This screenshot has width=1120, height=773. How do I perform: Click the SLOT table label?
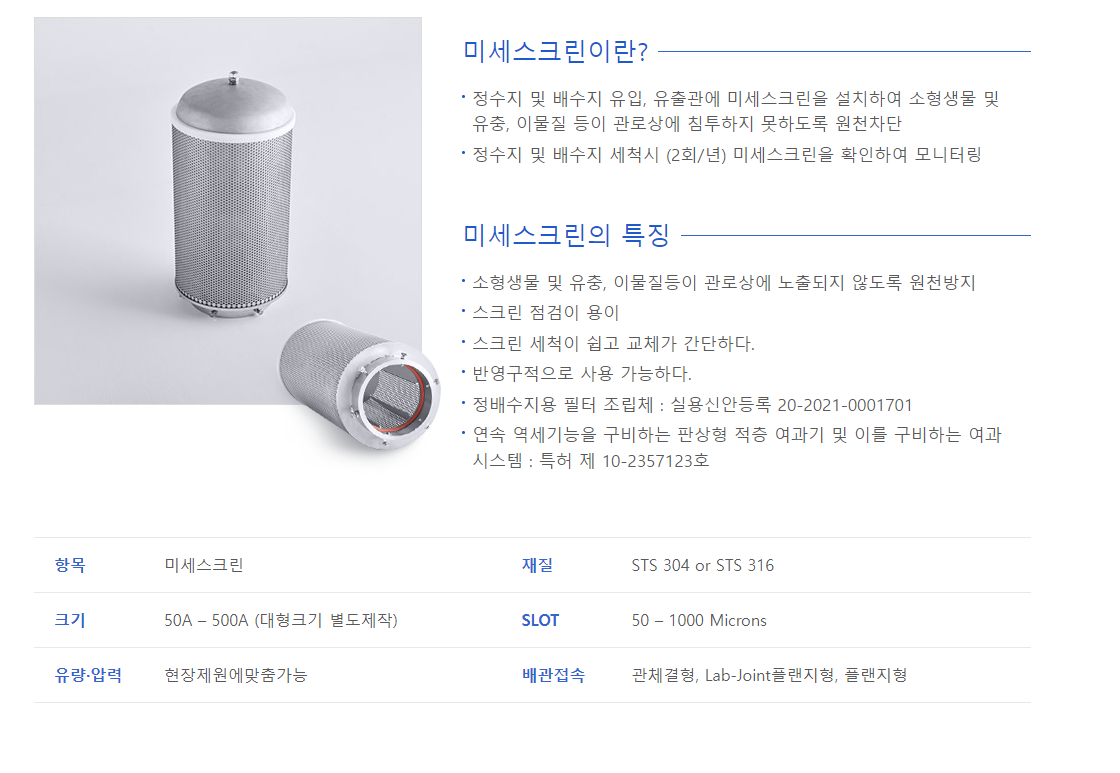pyautogui.click(x=540, y=620)
